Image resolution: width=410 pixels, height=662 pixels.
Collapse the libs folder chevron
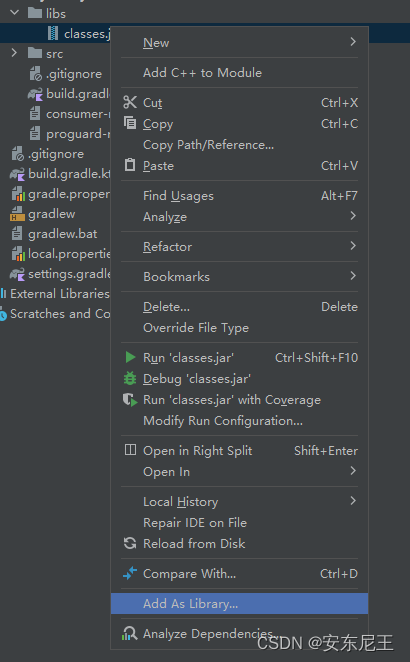[14, 13]
